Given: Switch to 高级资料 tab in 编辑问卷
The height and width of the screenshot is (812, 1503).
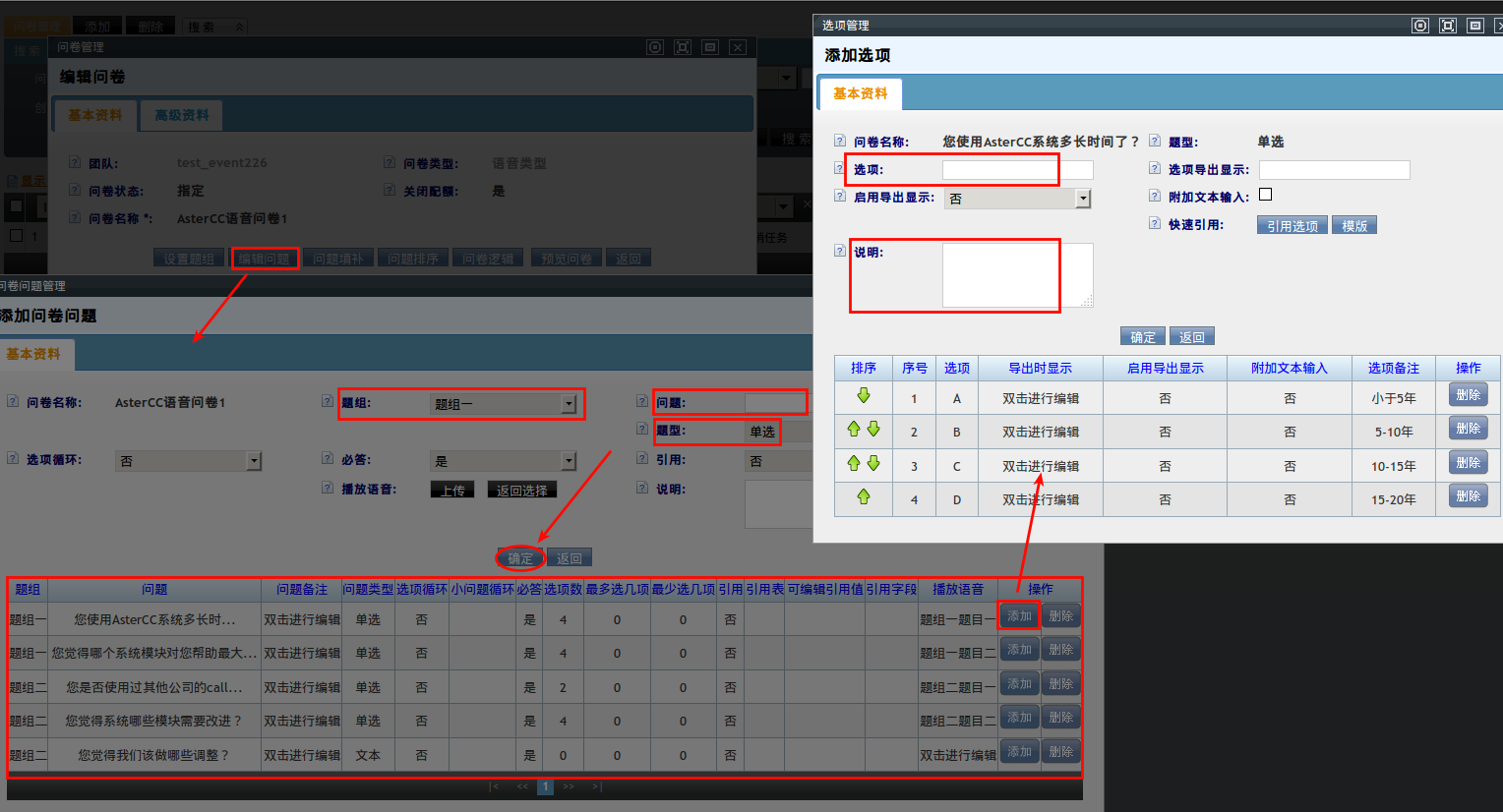Looking at the screenshot, I should pyautogui.click(x=182, y=115).
